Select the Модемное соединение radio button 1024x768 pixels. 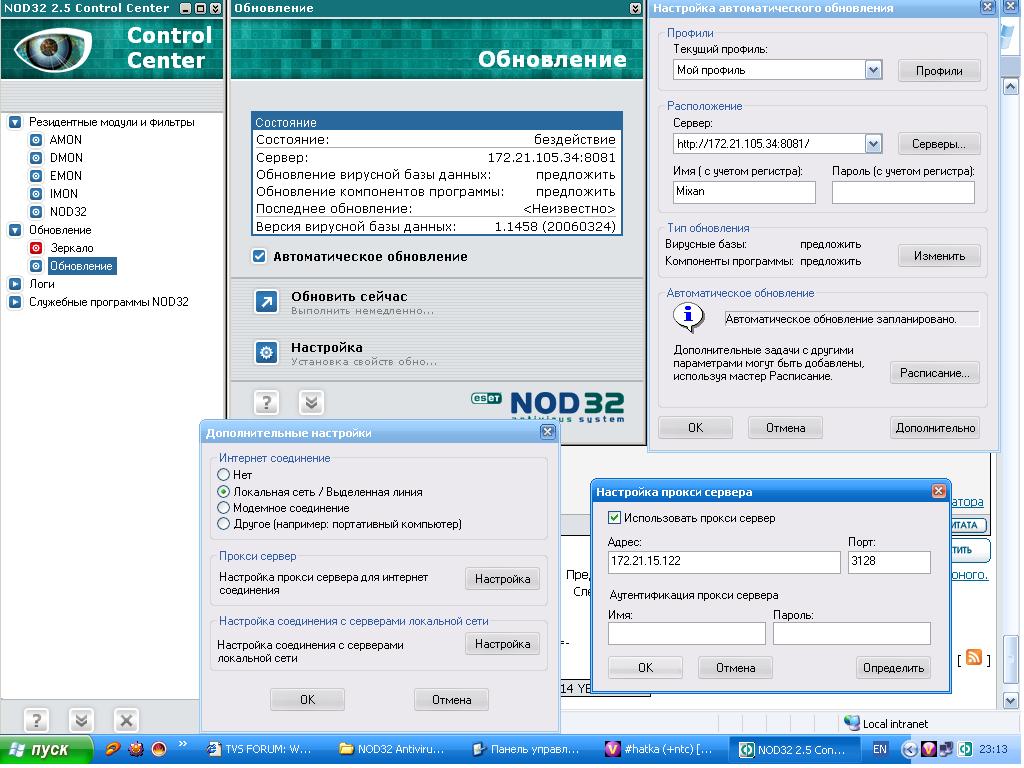click(224, 508)
